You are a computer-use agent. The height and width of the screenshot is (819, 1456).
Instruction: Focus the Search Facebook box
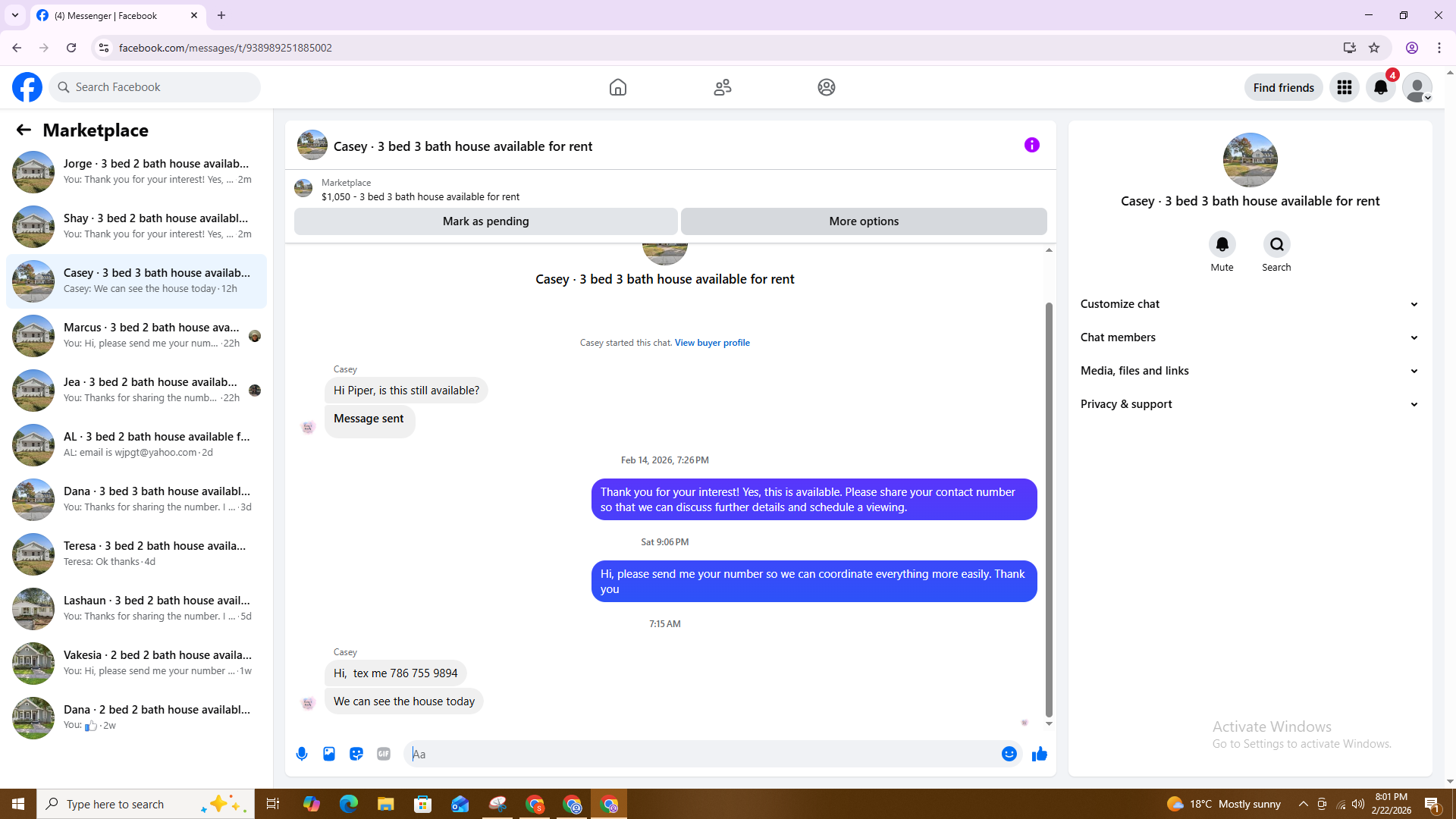(x=155, y=87)
